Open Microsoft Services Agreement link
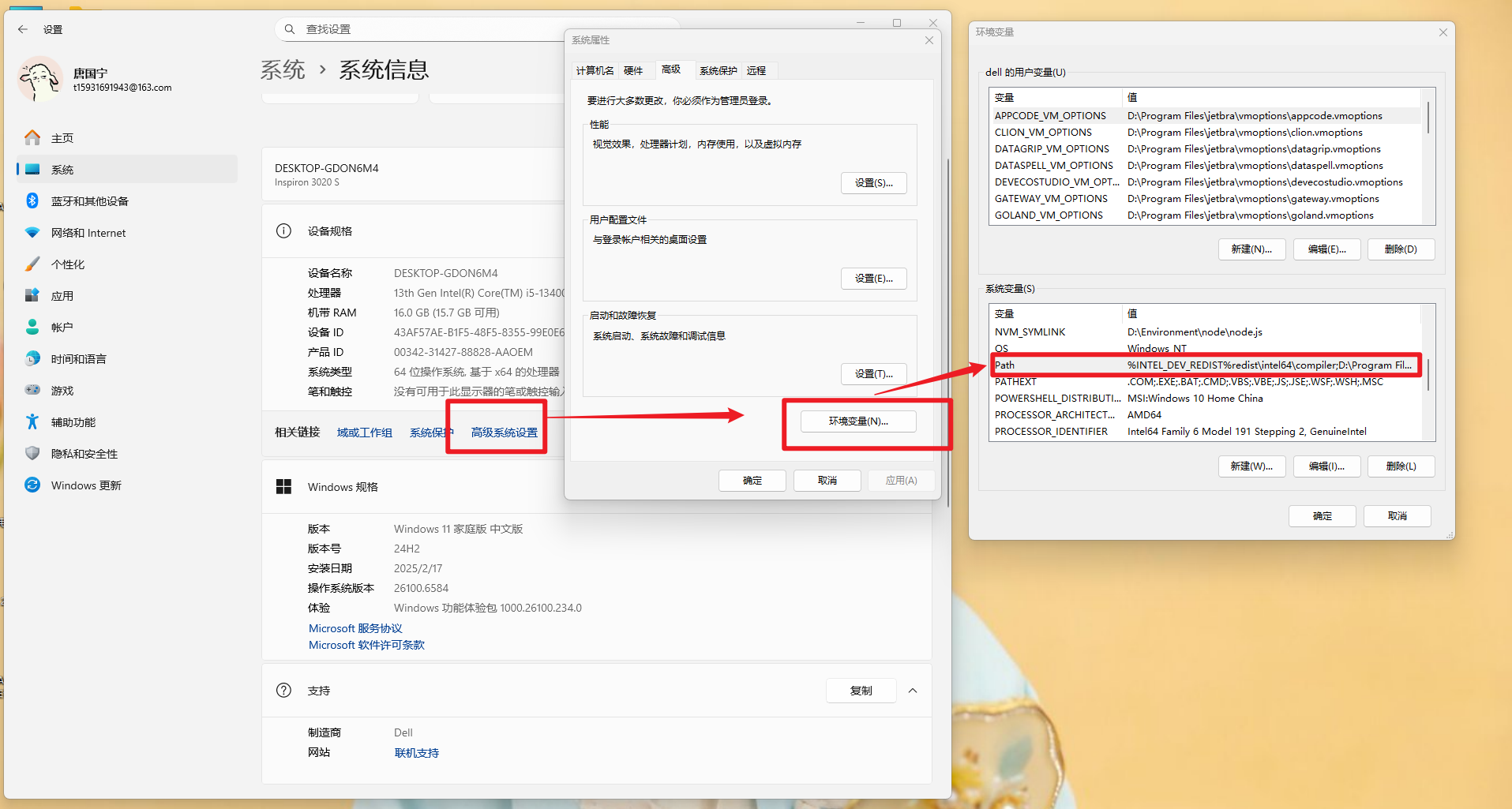Image resolution: width=1512 pixels, height=809 pixels. coord(355,628)
